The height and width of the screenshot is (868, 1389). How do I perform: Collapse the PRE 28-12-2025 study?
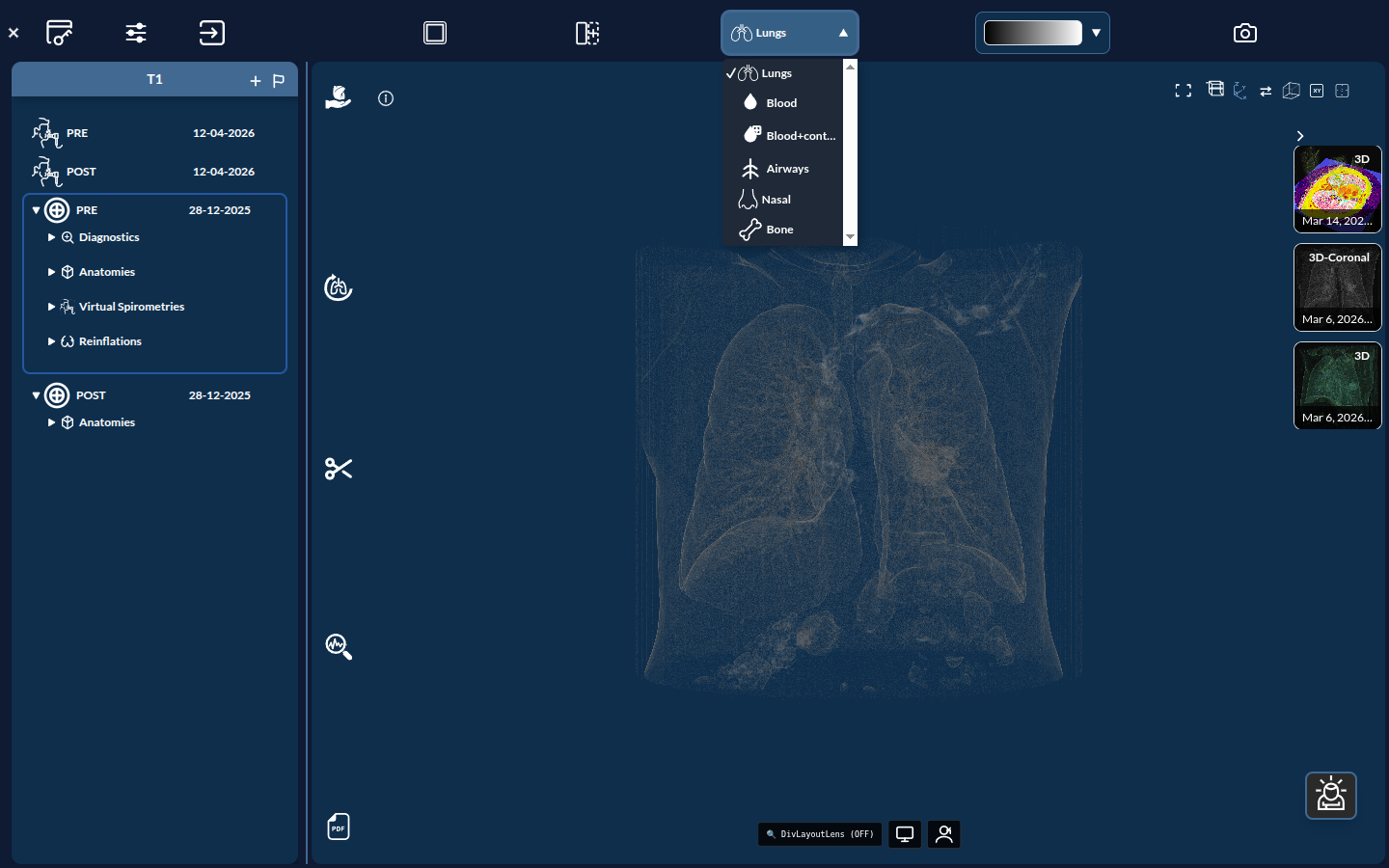[36, 210]
